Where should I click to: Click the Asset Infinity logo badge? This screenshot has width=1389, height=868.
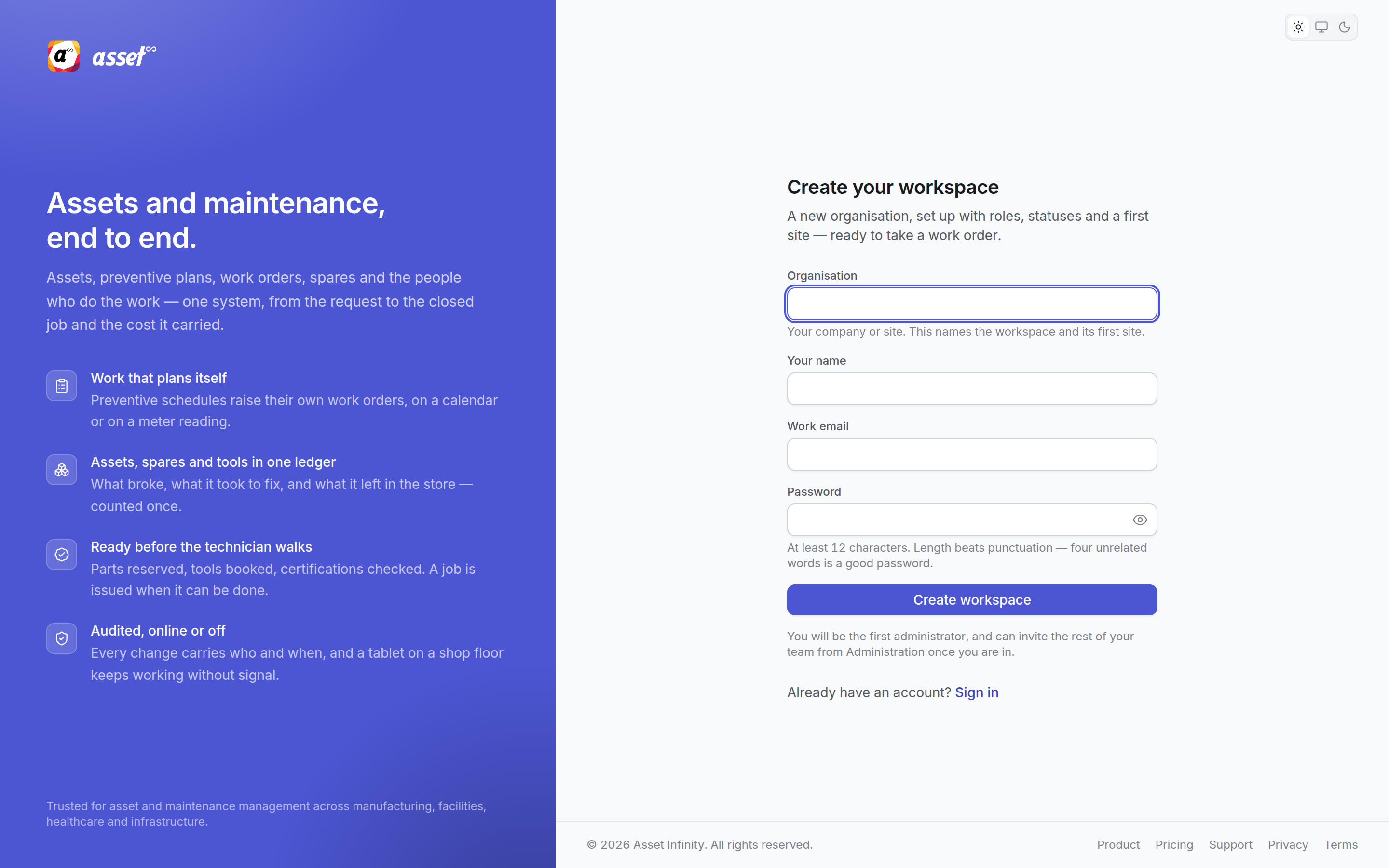coord(63,56)
